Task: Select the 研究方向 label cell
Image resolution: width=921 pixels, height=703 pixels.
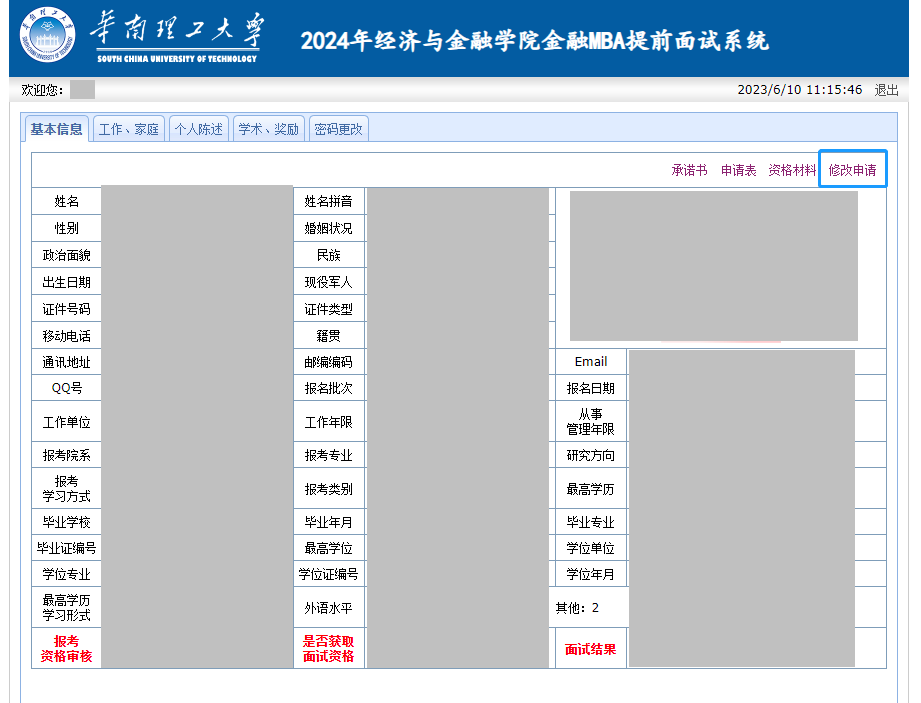Action: (591, 455)
